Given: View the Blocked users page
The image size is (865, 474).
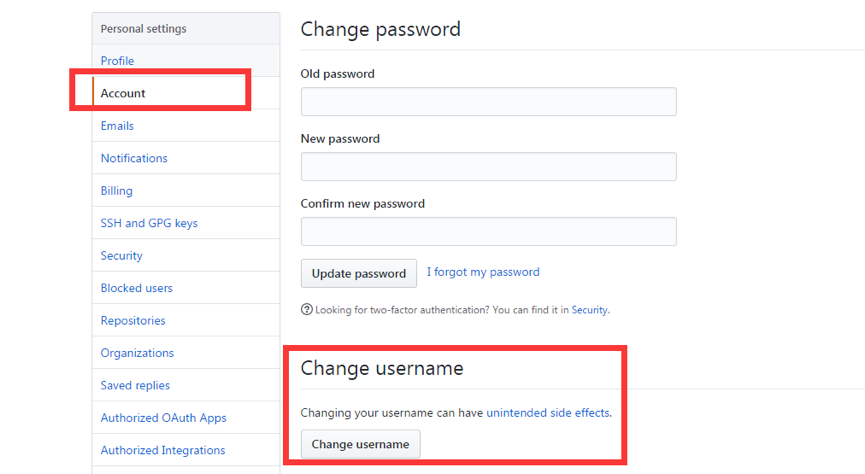Looking at the screenshot, I should pyautogui.click(x=136, y=288).
